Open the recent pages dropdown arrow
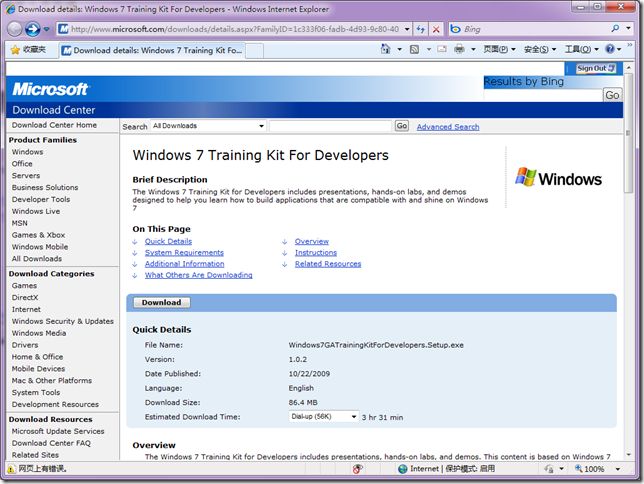The image size is (644, 484). (x=46, y=29)
